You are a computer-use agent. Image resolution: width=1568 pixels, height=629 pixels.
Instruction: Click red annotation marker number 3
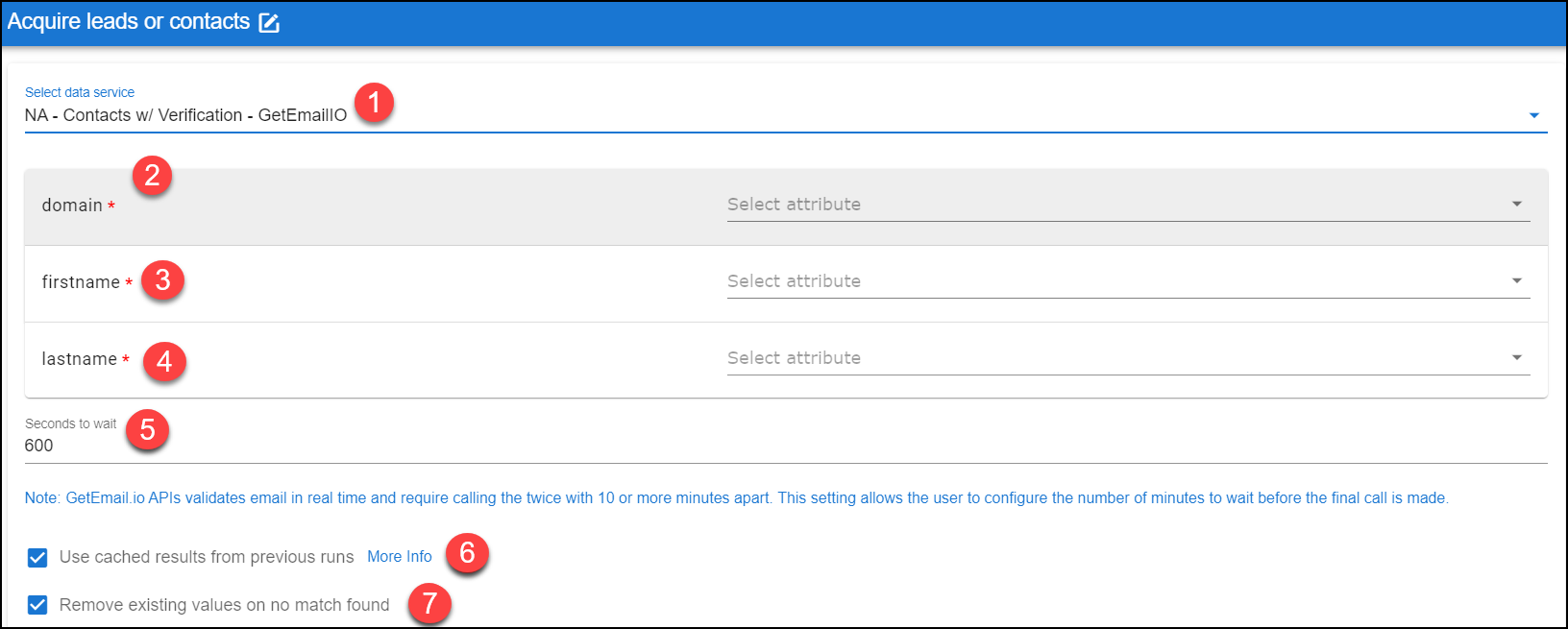[162, 279]
